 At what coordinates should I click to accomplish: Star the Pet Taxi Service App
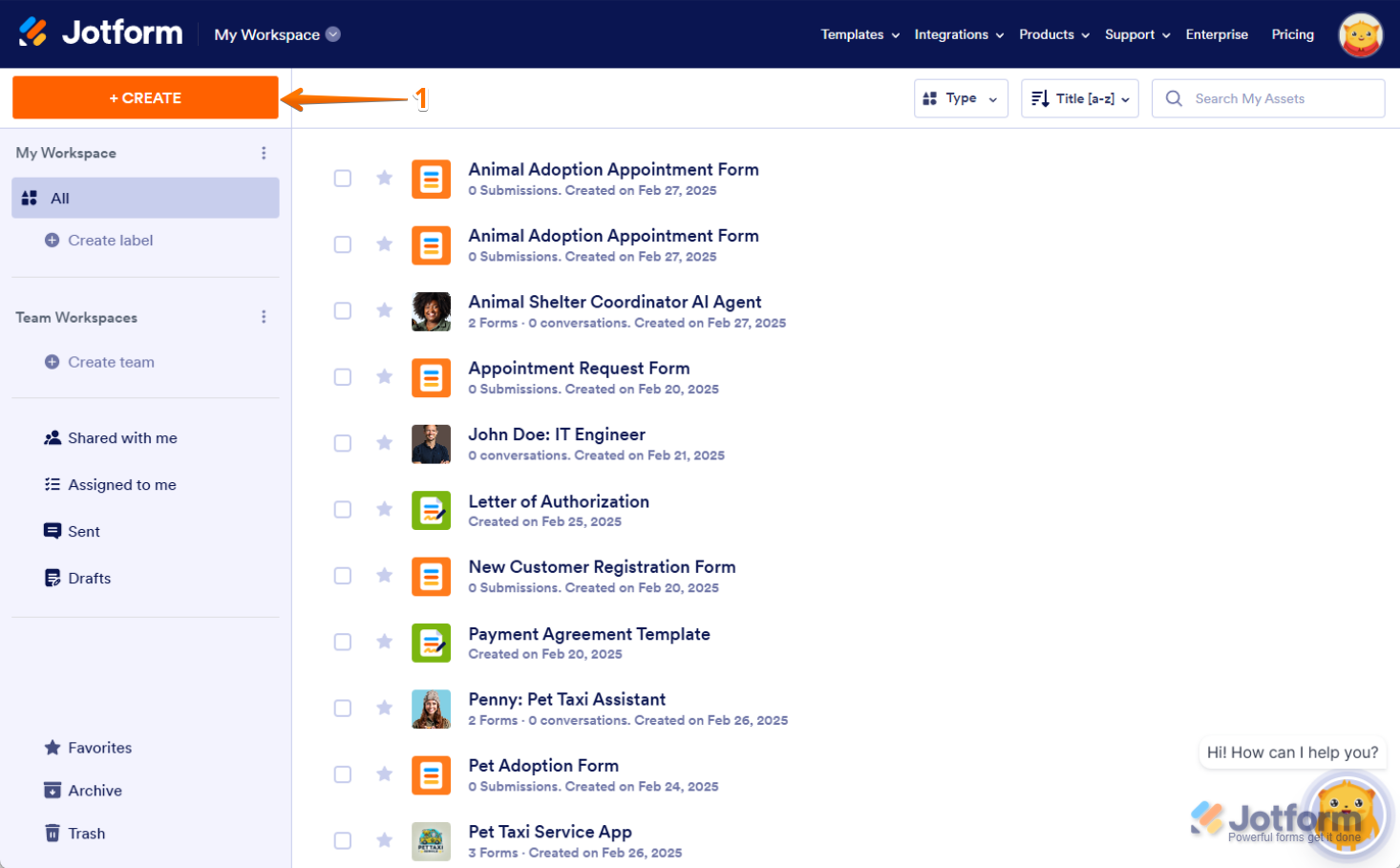[384, 840]
